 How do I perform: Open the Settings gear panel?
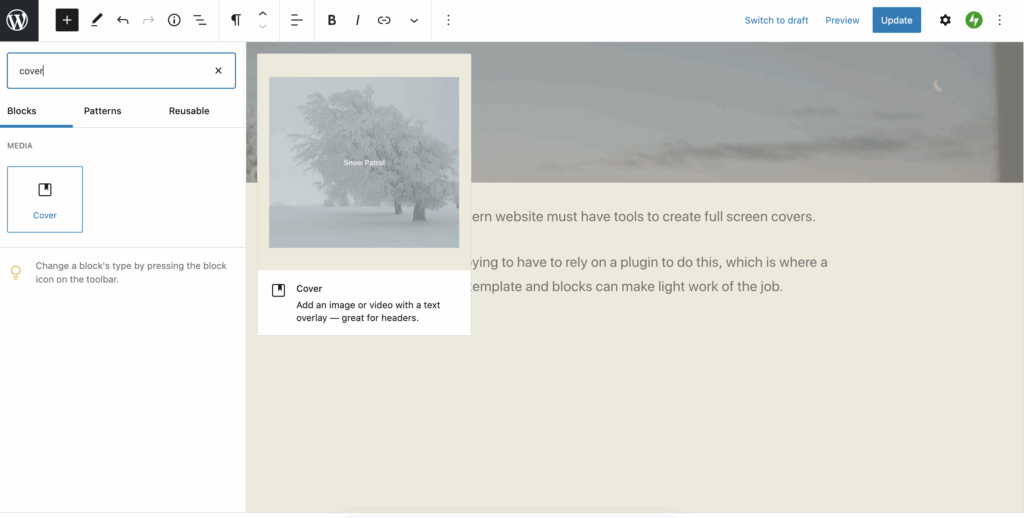[945, 20]
